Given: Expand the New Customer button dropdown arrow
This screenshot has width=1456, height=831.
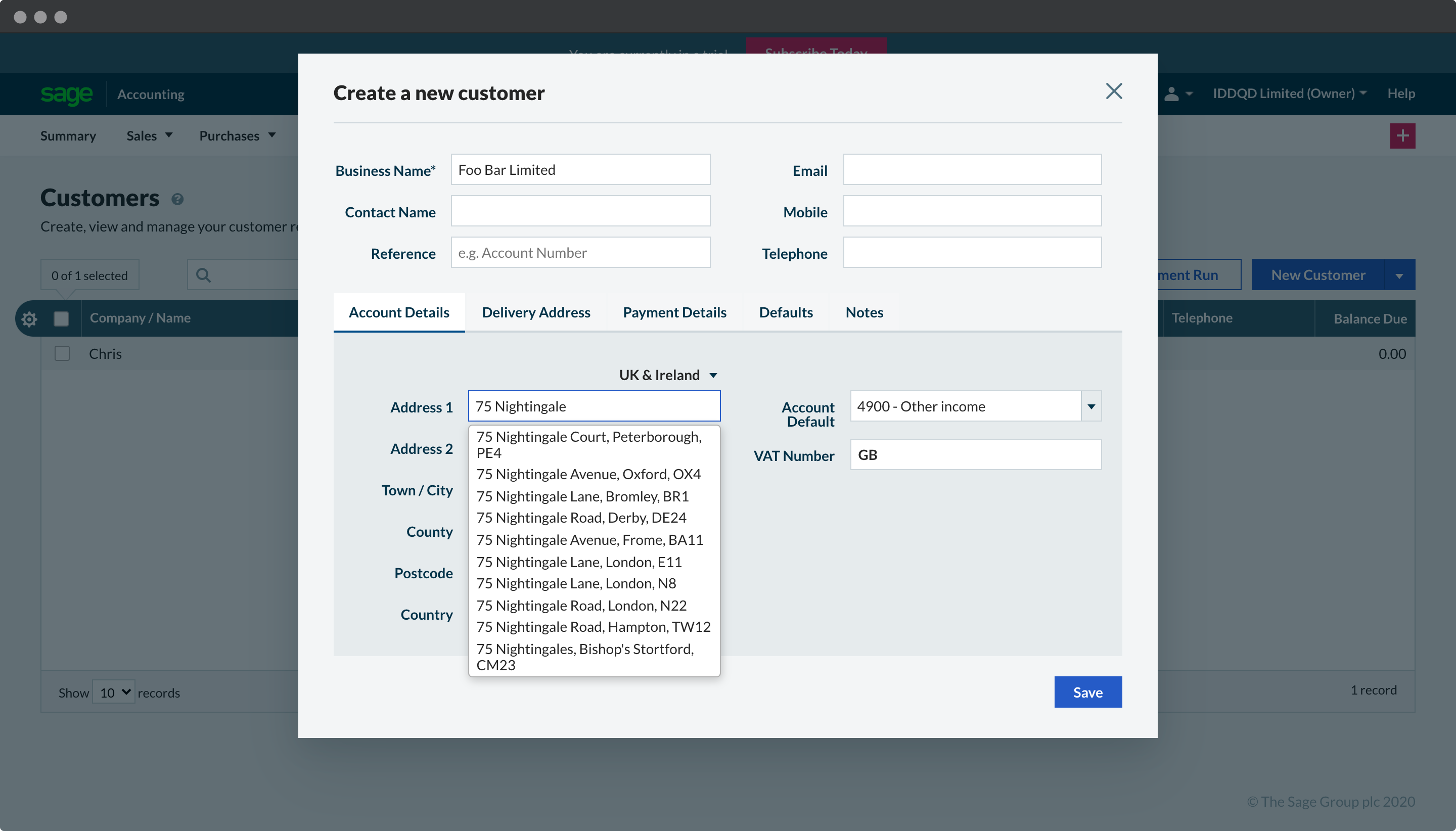Looking at the screenshot, I should tap(1401, 274).
